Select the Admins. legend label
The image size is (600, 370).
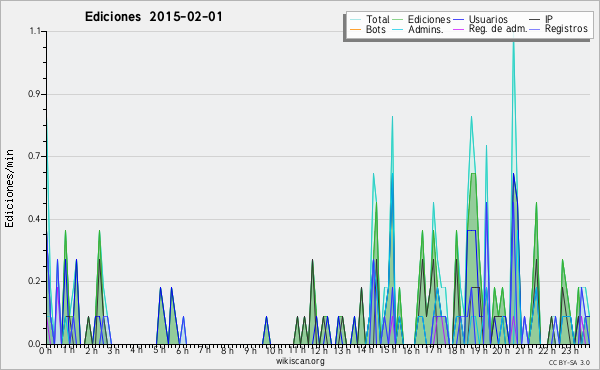pyautogui.click(x=426, y=29)
